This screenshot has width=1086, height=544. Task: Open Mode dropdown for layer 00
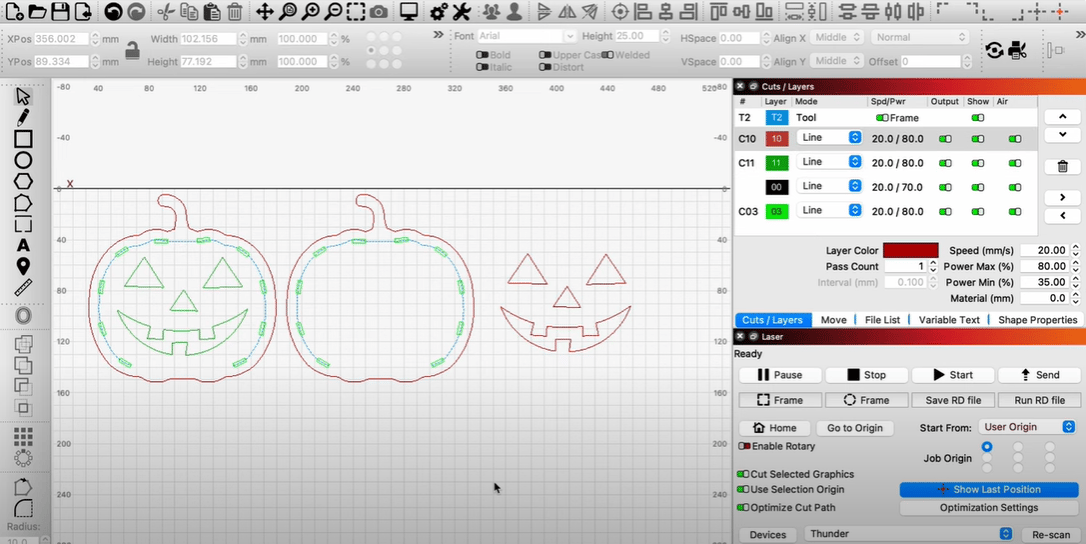point(828,186)
